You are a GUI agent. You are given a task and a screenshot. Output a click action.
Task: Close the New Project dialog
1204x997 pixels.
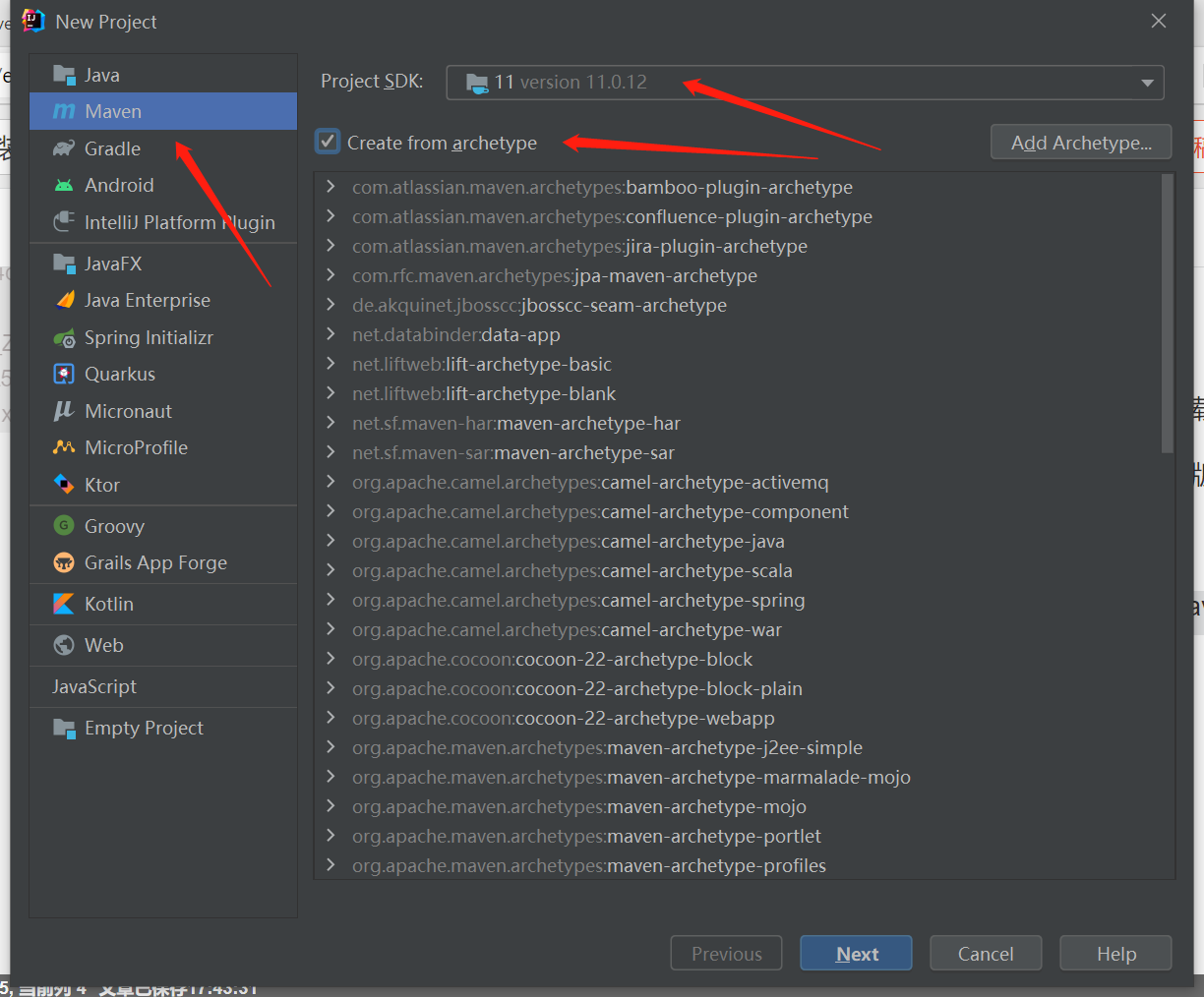pyautogui.click(x=1159, y=21)
